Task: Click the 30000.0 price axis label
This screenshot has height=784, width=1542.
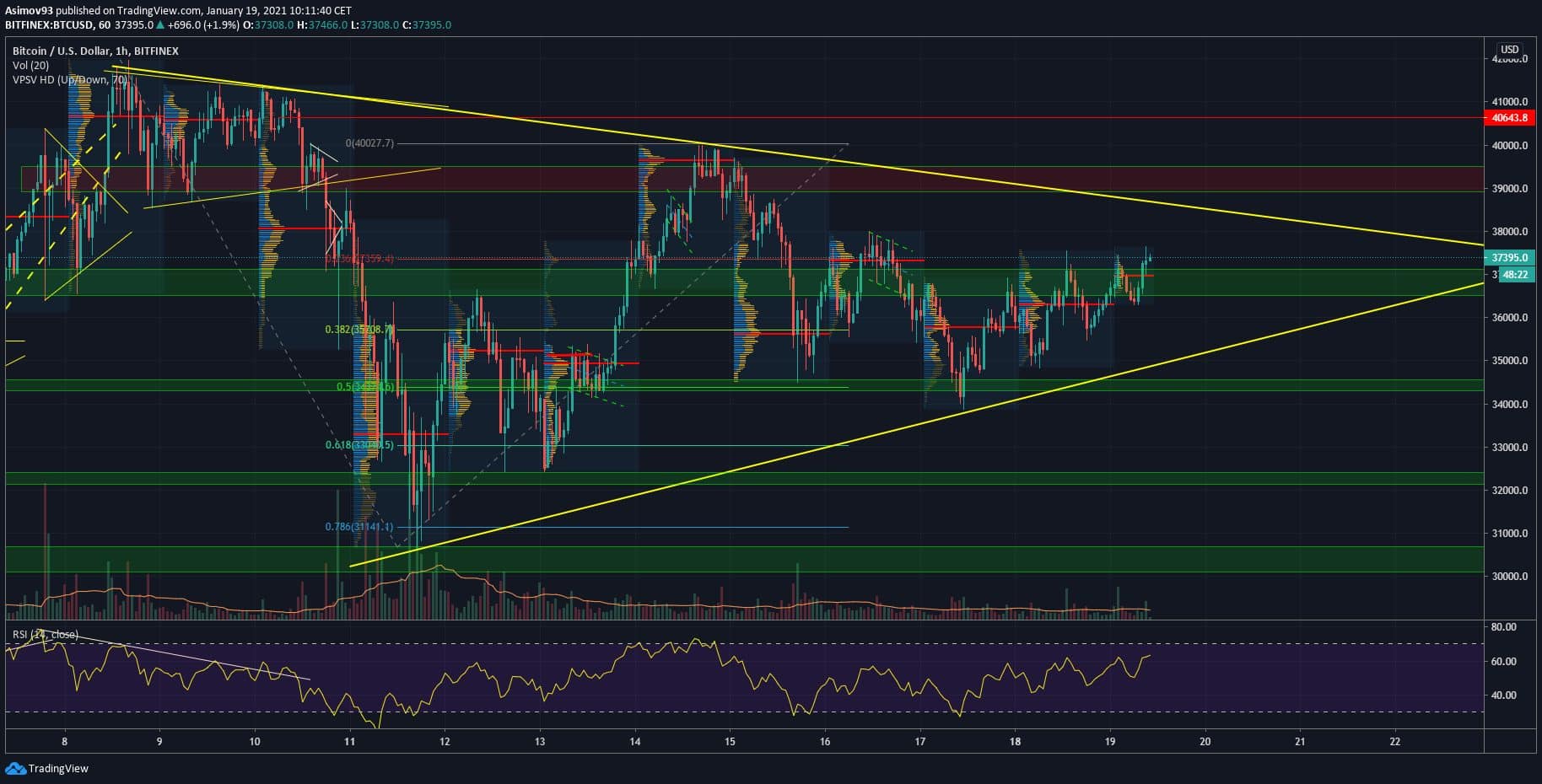Action: coord(1510,577)
